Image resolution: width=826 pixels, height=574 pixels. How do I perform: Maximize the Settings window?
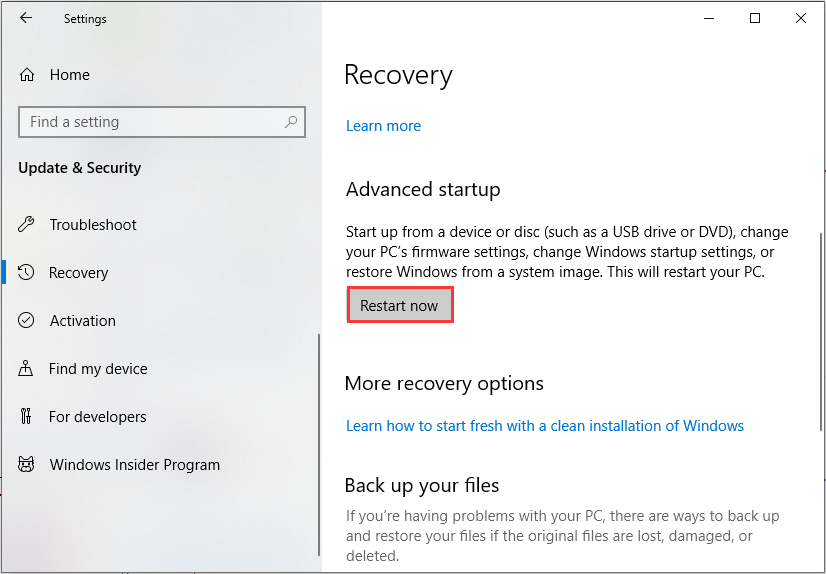point(755,18)
